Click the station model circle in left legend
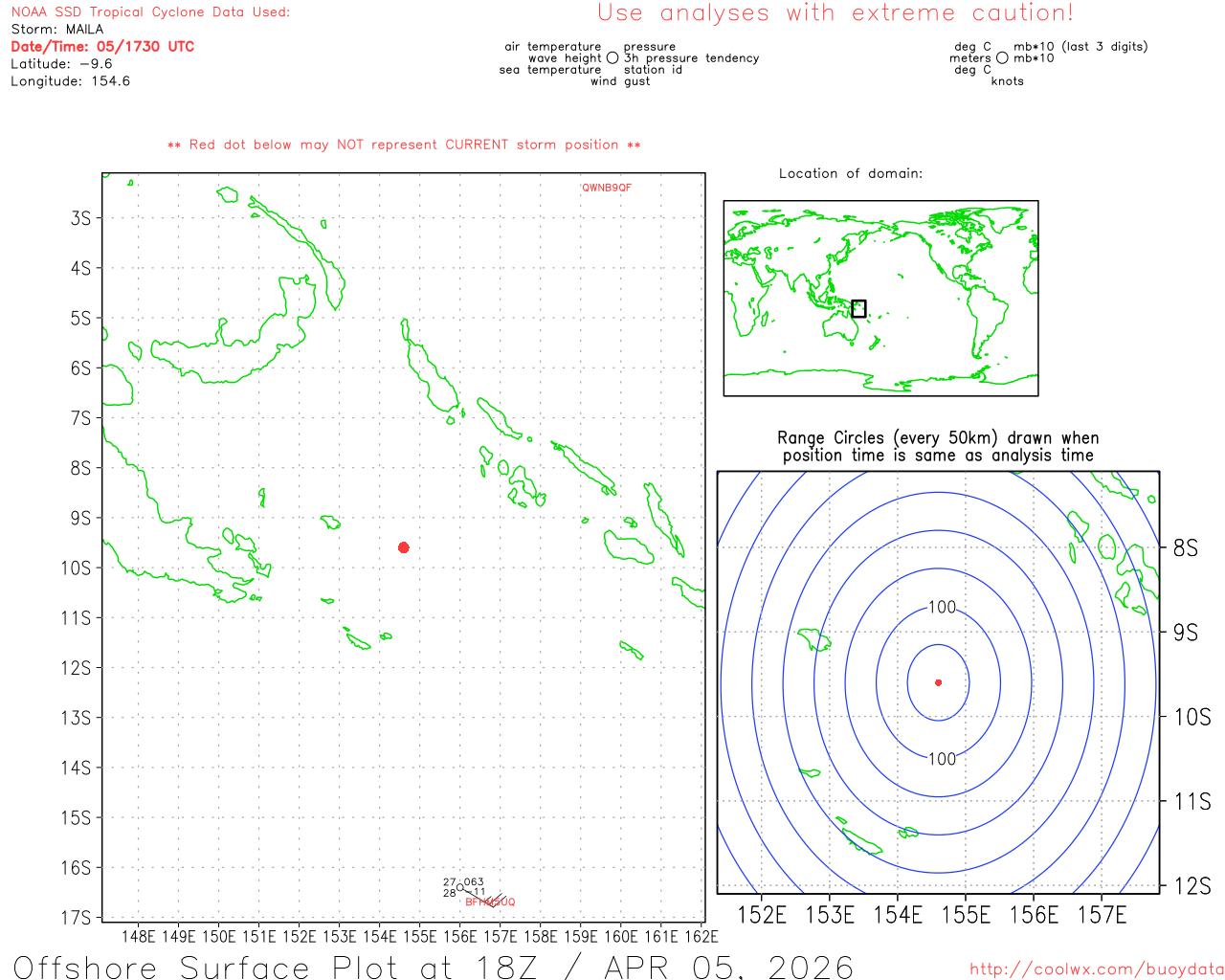Image resolution: width=1225 pixels, height=980 pixels. tap(612, 58)
